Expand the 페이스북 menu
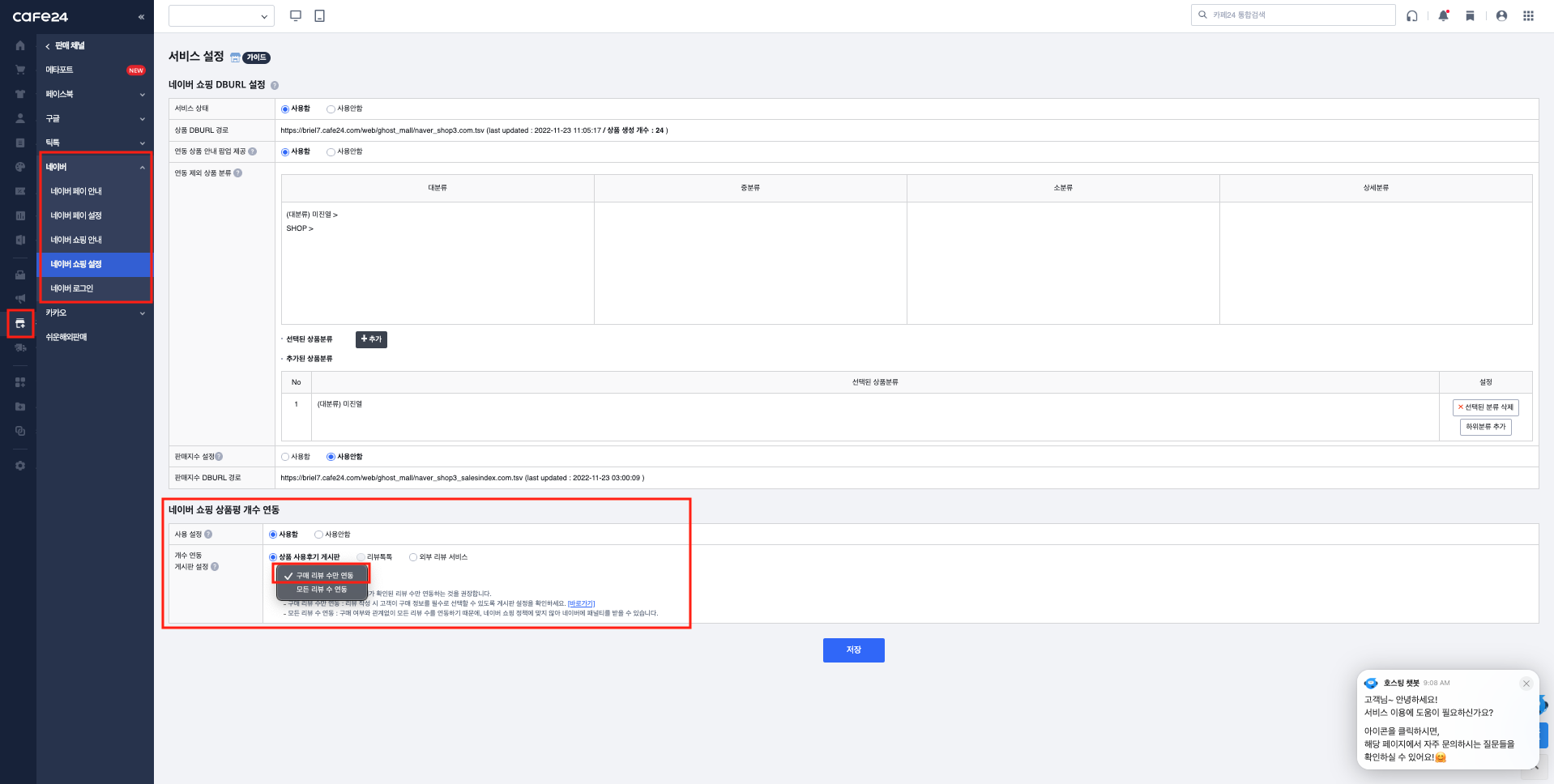Image resolution: width=1554 pixels, height=784 pixels. click(x=95, y=94)
